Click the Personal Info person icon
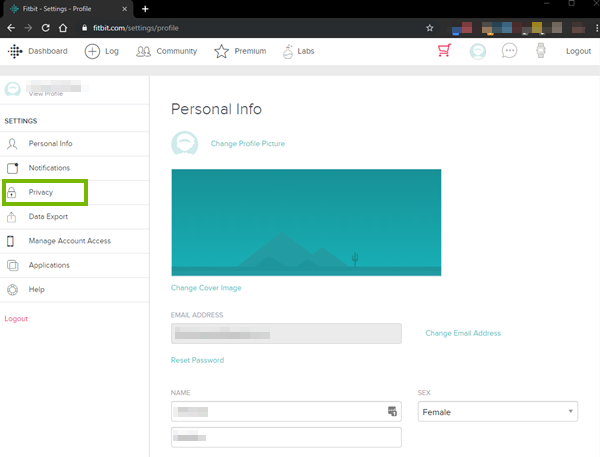Viewport: 600px width, 457px height. coord(12,144)
